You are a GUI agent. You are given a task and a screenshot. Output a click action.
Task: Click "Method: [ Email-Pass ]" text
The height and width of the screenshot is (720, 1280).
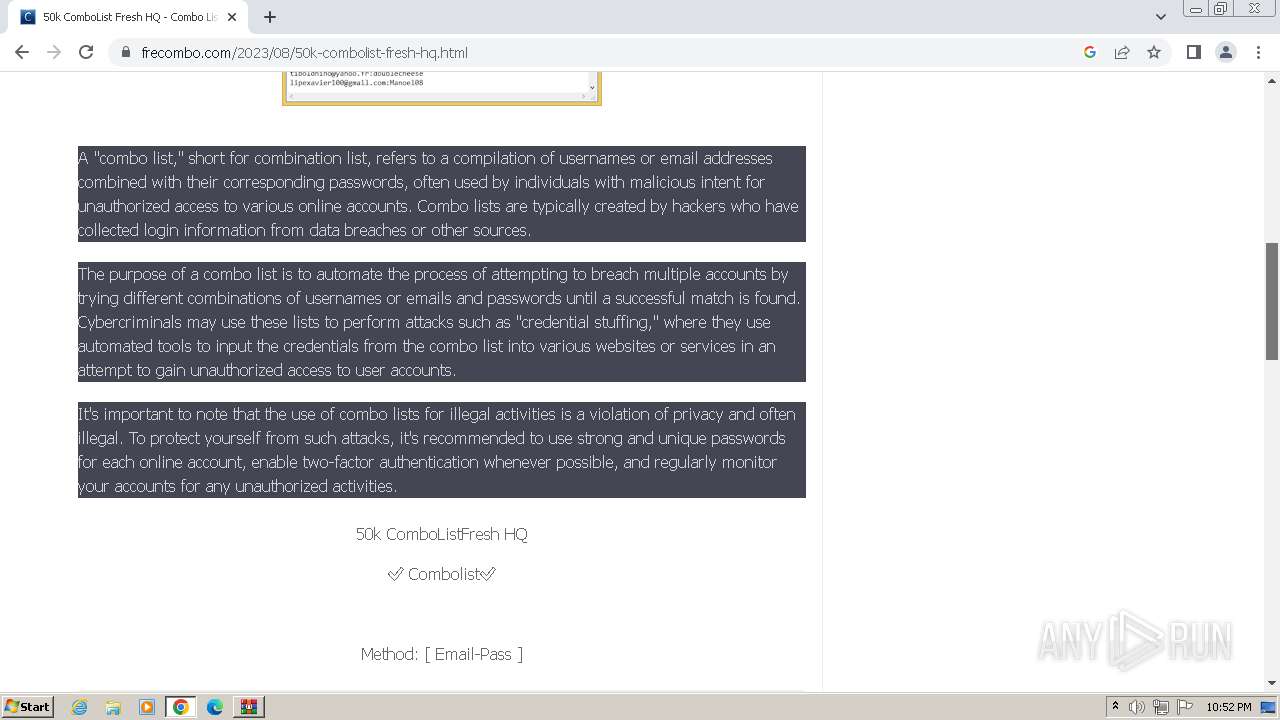[442, 654]
